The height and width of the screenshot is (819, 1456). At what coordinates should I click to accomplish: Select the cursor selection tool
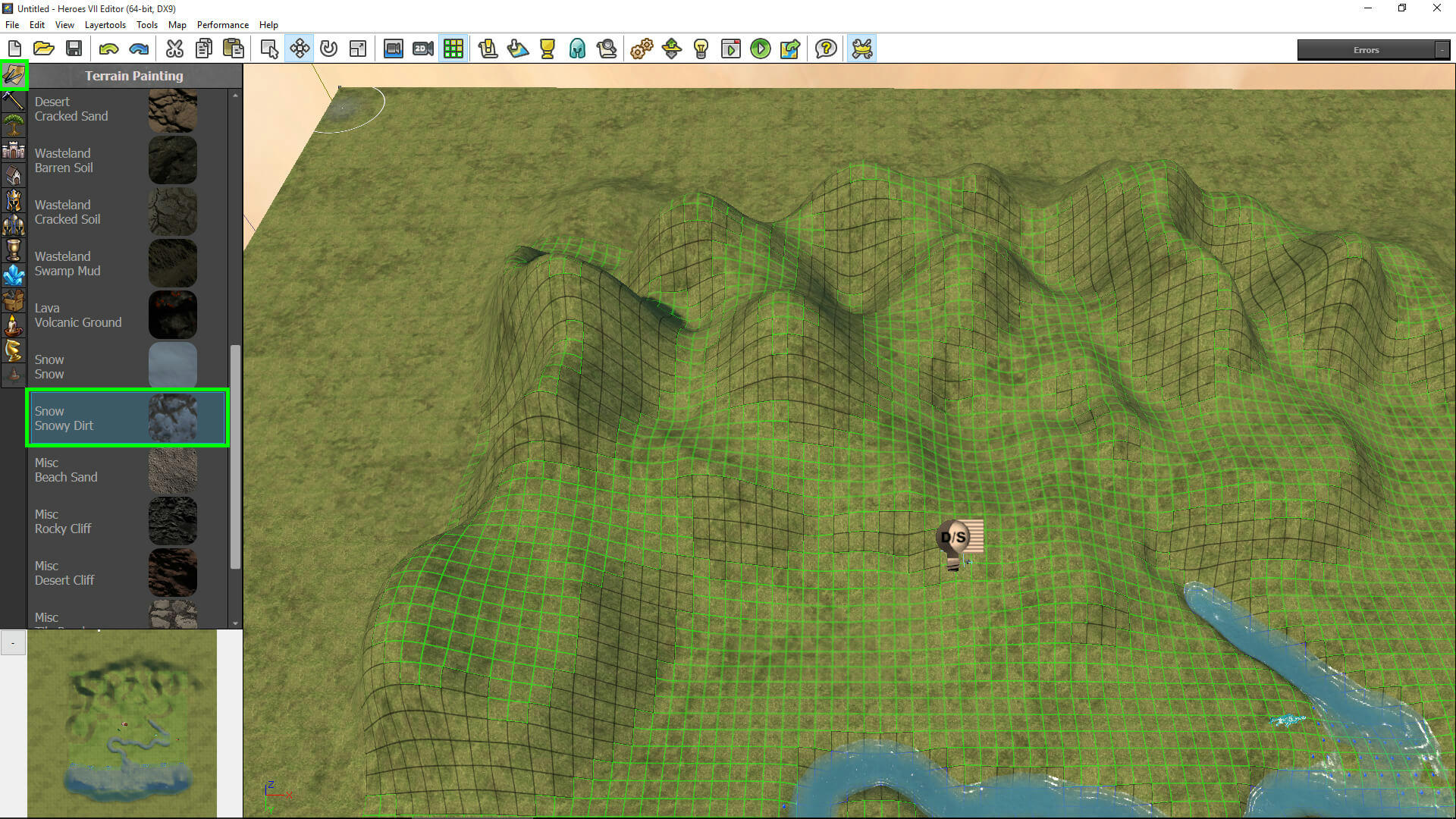tap(269, 49)
